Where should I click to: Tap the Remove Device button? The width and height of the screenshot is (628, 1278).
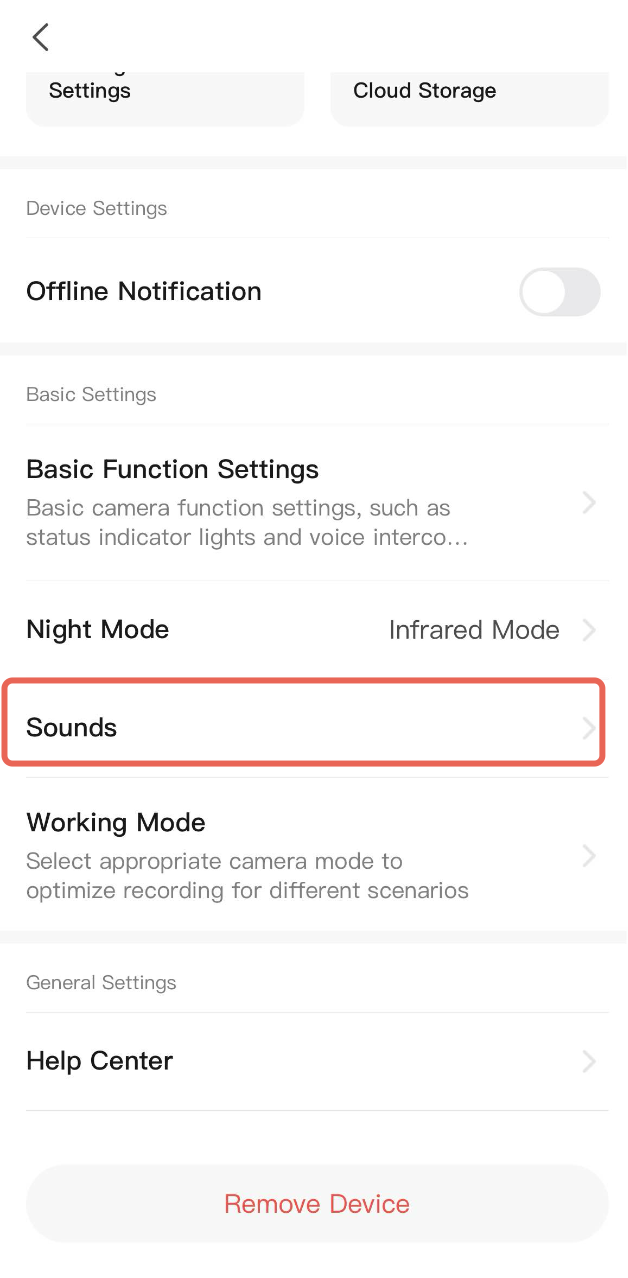point(317,1204)
